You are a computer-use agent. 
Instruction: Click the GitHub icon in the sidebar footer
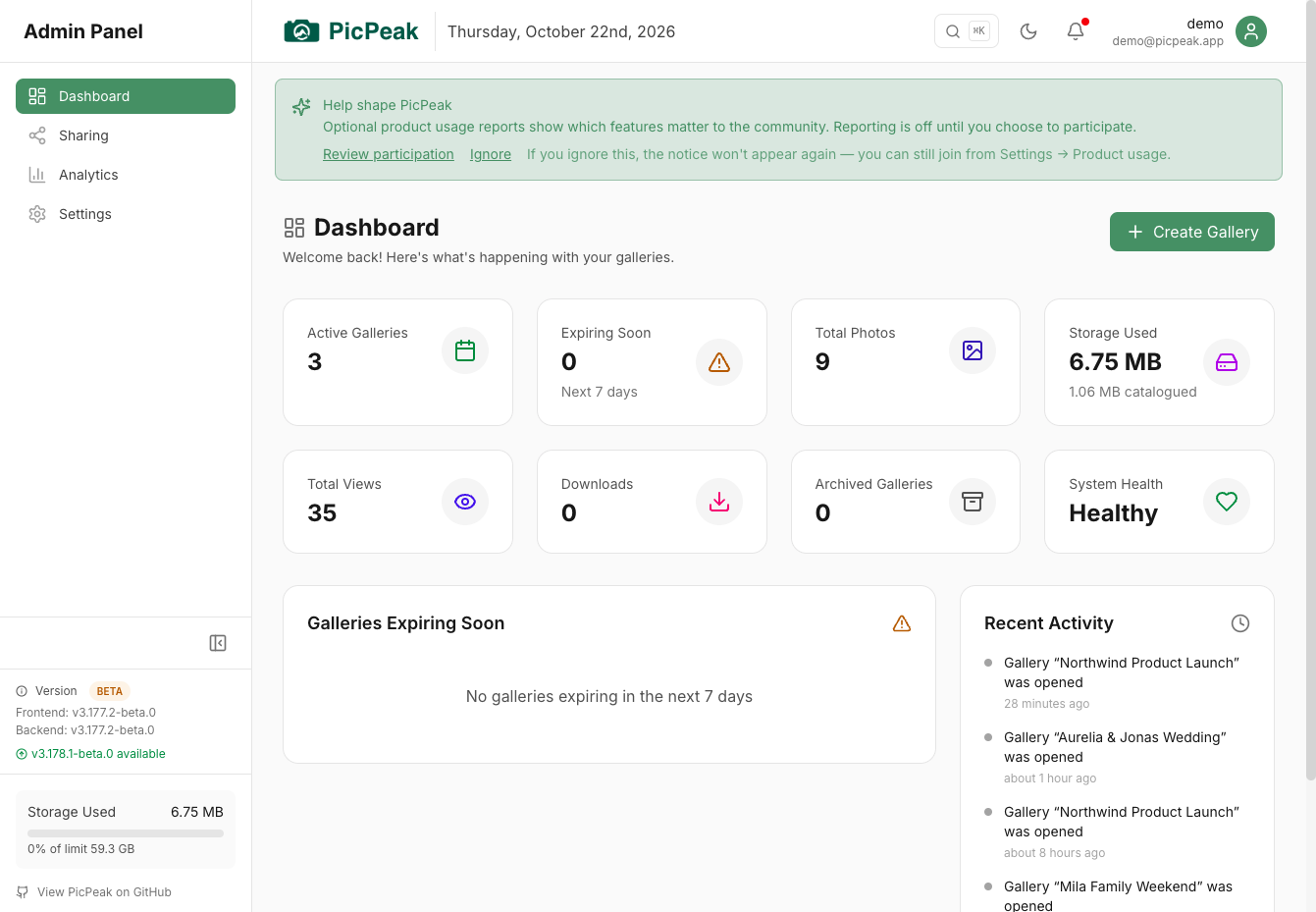[x=23, y=892]
